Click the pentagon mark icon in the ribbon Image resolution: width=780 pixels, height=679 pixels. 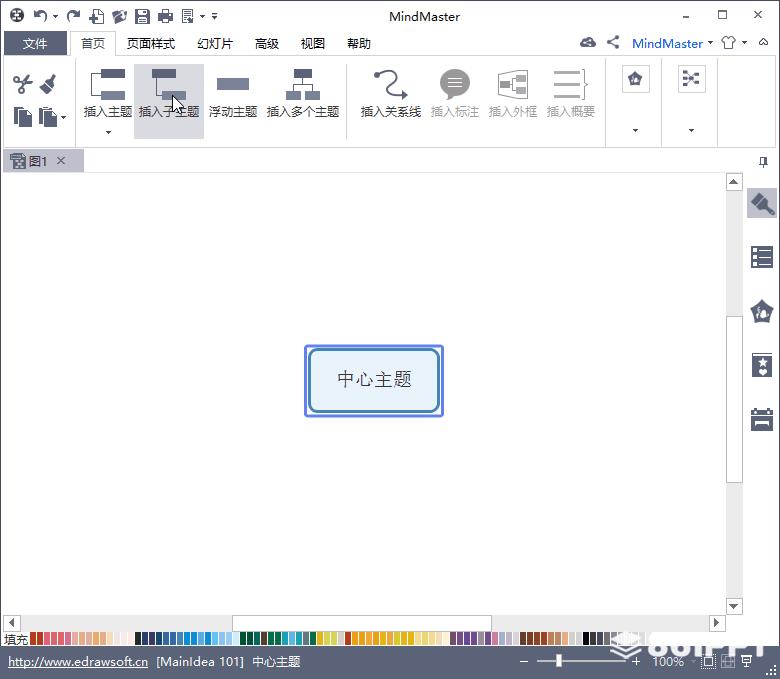coord(635,79)
